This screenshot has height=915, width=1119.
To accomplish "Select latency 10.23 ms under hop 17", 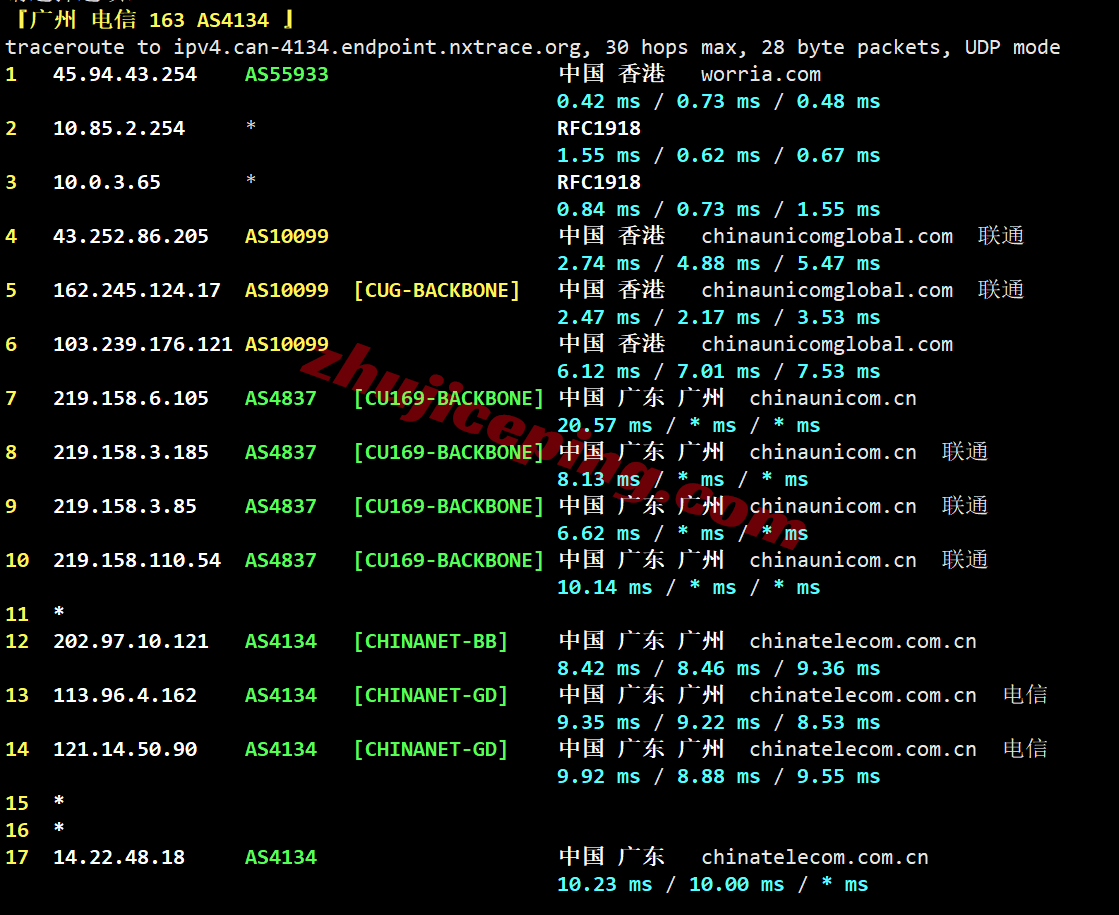I will [x=604, y=885].
